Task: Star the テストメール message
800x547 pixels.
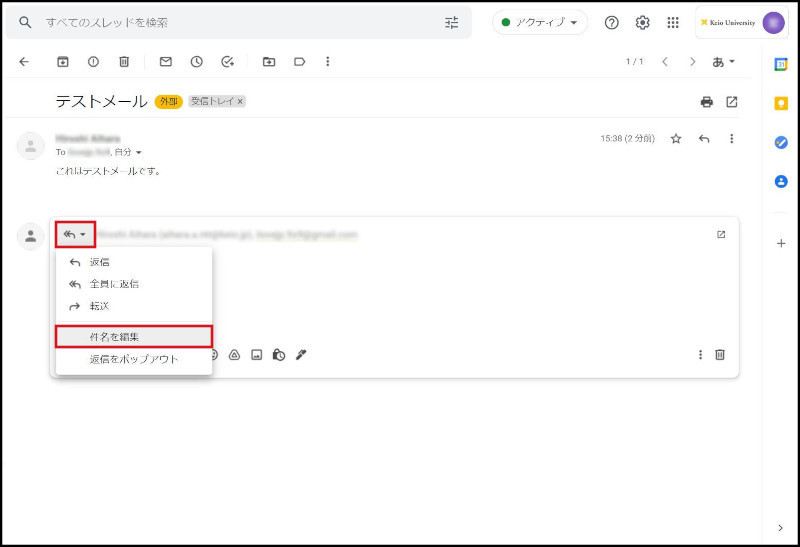Action: (x=676, y=139)
